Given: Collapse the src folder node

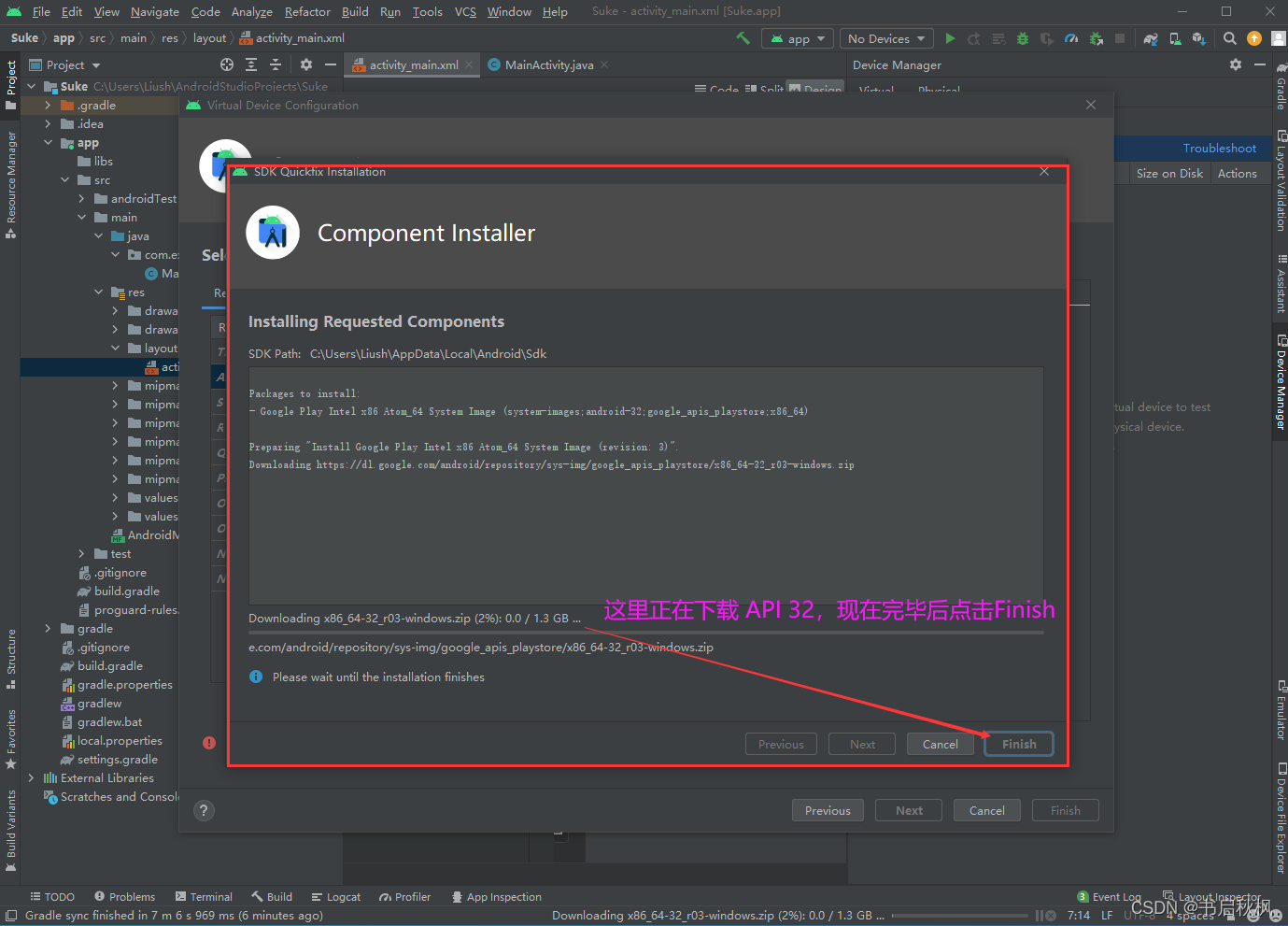Looking at the screenshot, I should click(x=64, y=180).
